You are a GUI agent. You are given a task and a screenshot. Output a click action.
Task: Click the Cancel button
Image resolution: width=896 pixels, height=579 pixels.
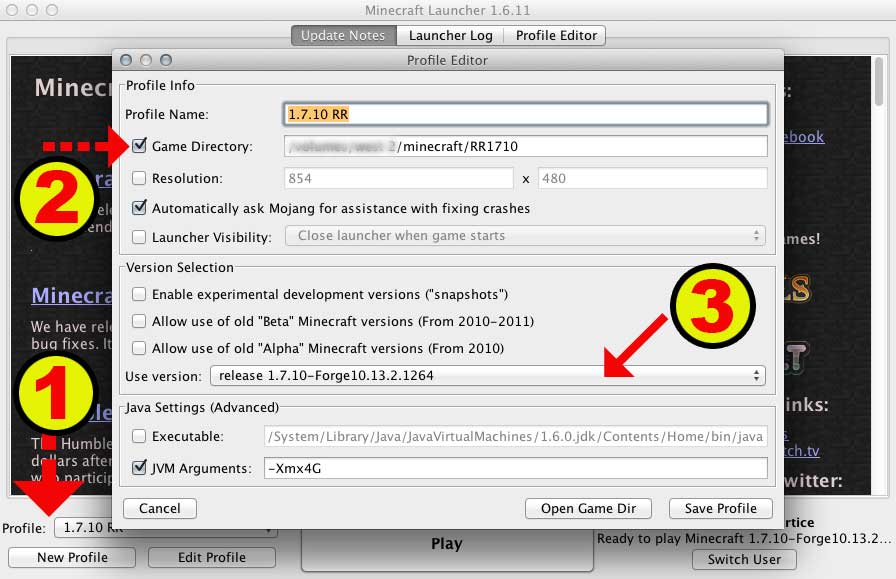tap(160, 508)
